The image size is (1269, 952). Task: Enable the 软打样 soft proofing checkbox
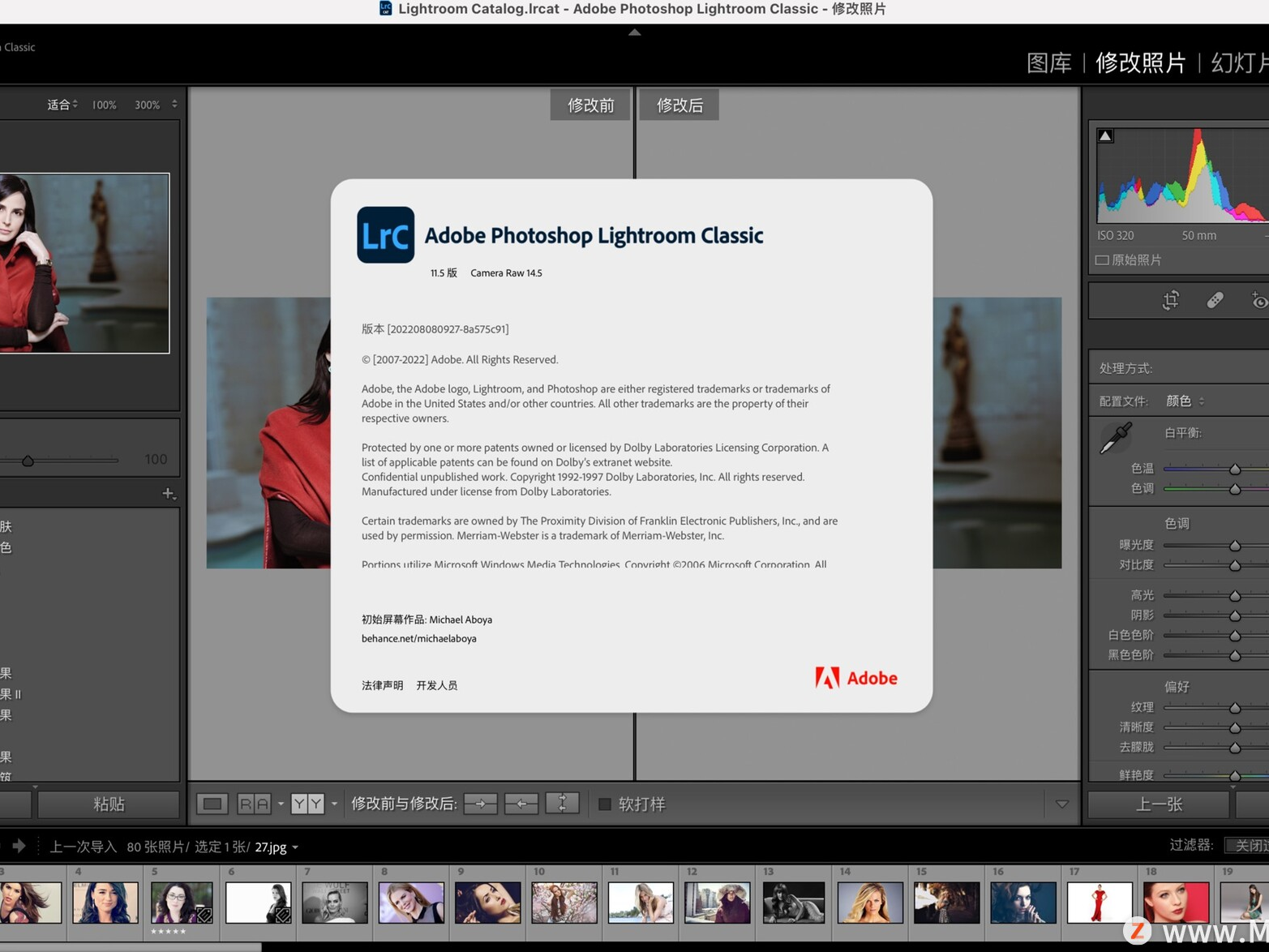pyautogui.click(x=604, y=803)
